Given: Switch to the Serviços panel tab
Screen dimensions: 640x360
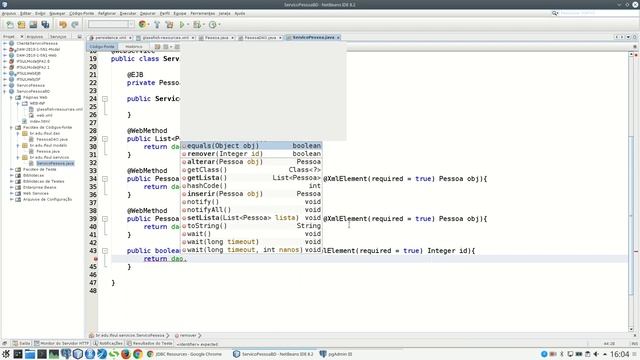Looking at the screenshot, I should [58, 37].
